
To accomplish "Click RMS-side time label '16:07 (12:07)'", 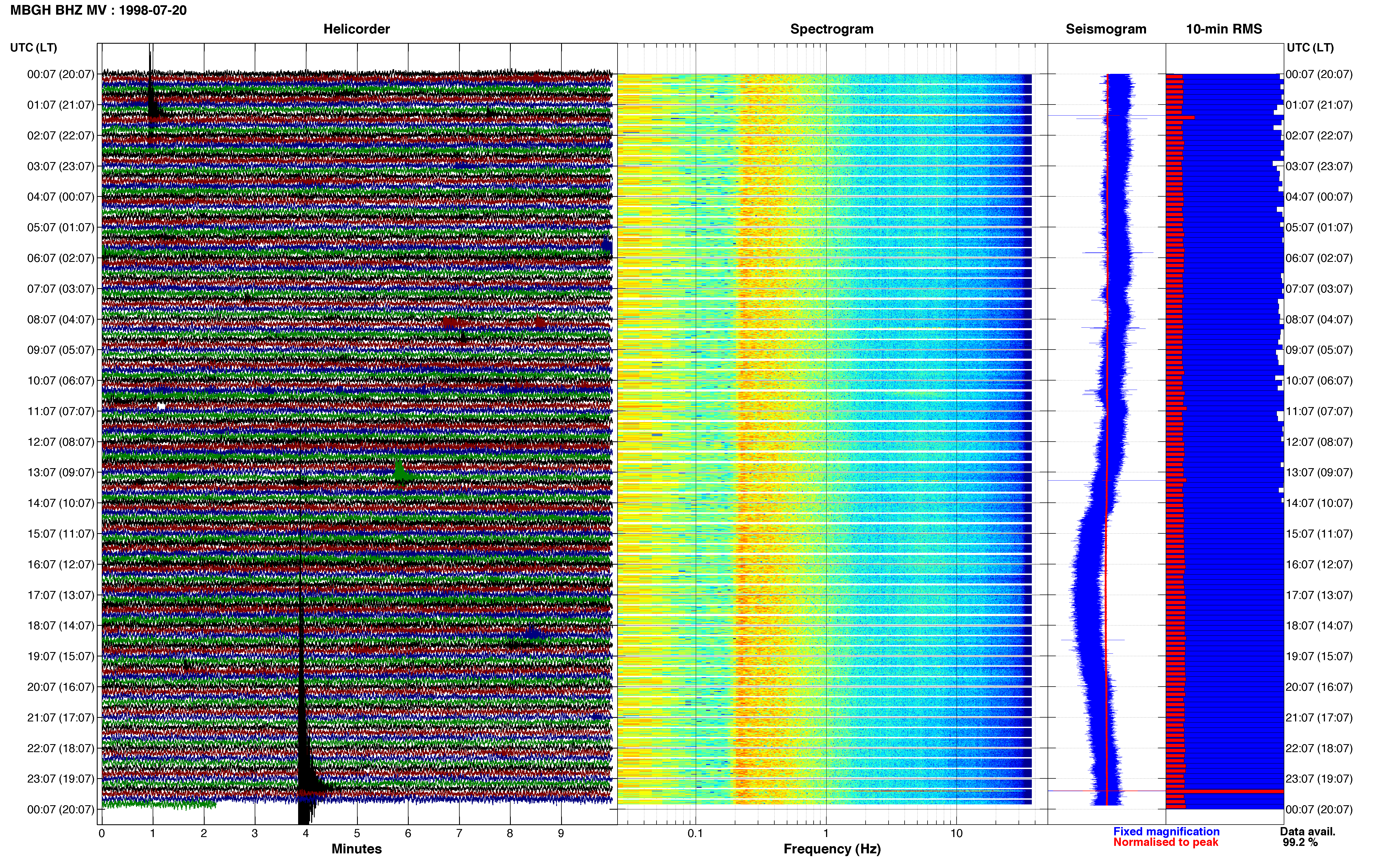I will [x=1319, y=564].
